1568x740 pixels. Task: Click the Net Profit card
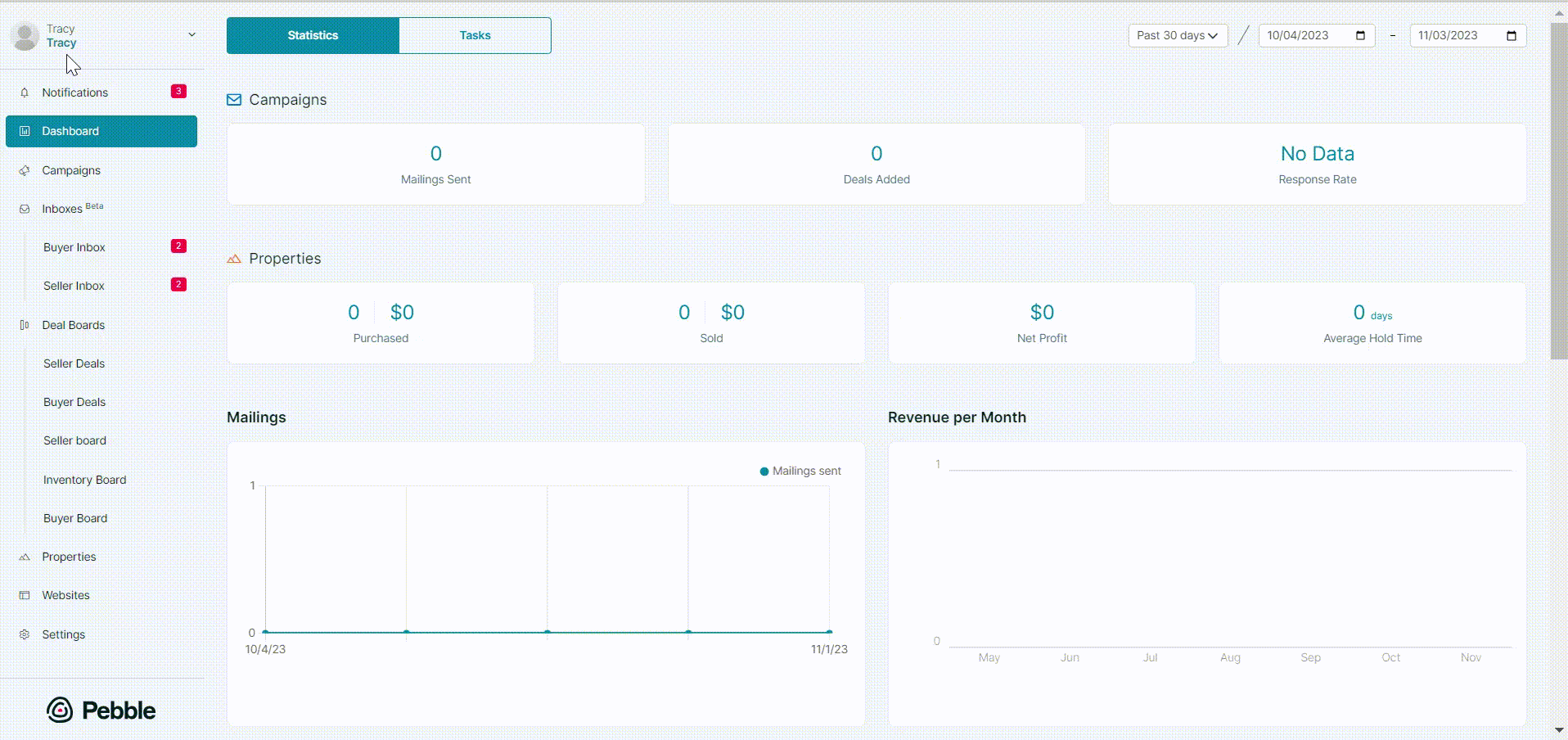coord(1042,323)
